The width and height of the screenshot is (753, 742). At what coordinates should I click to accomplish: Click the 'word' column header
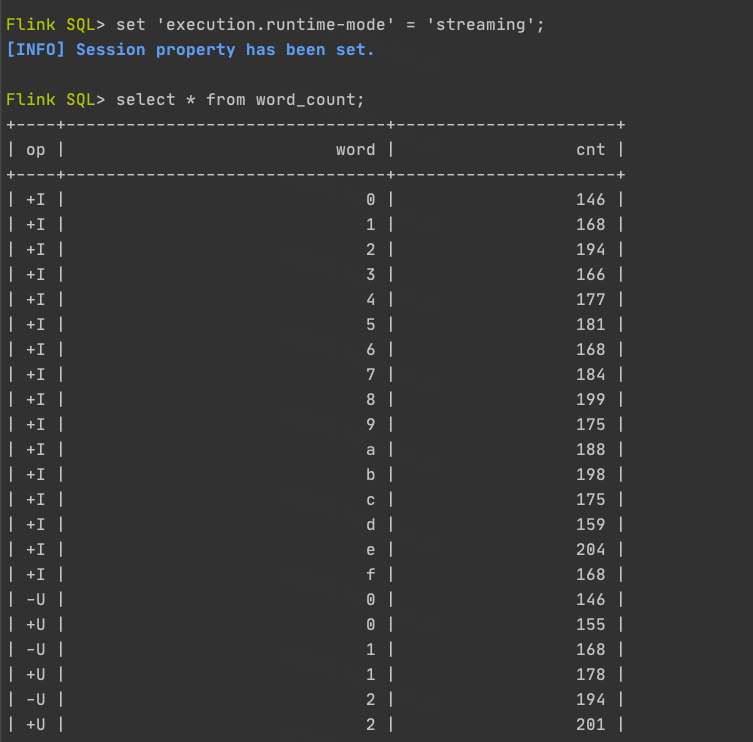click(355, 149)
